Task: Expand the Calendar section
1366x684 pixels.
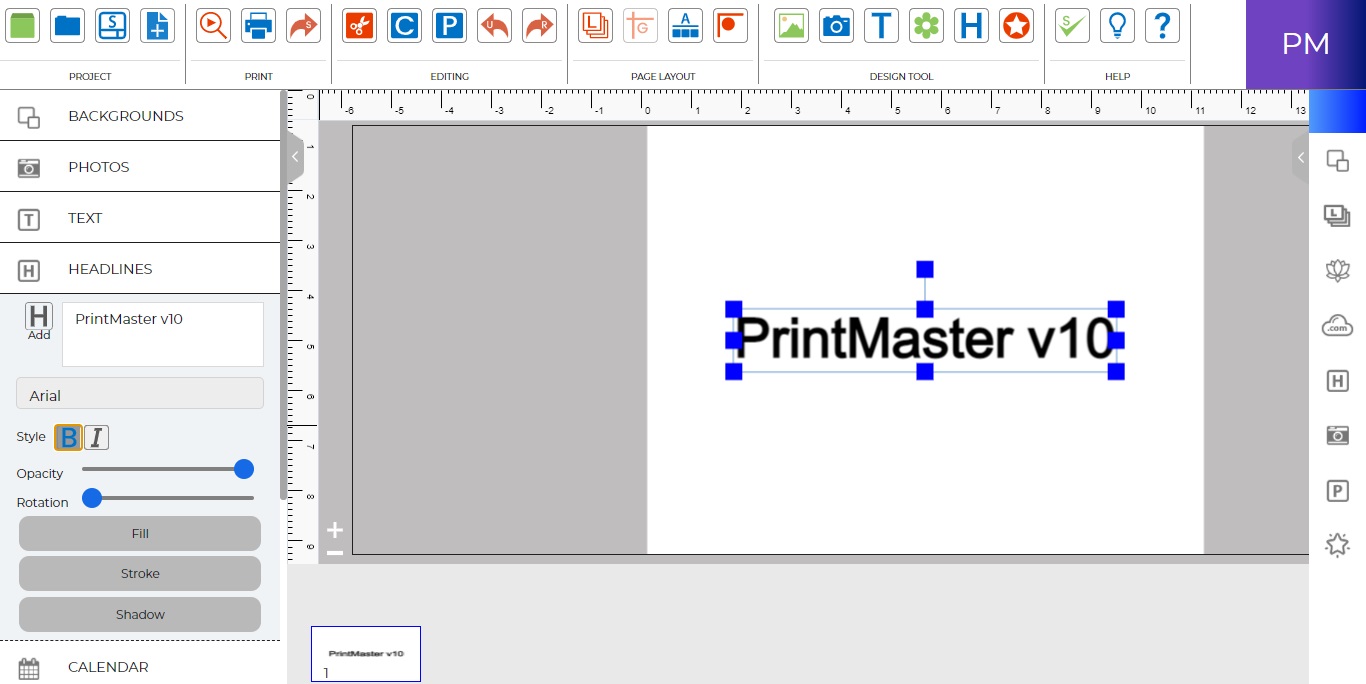Action: tap(140, 666)
